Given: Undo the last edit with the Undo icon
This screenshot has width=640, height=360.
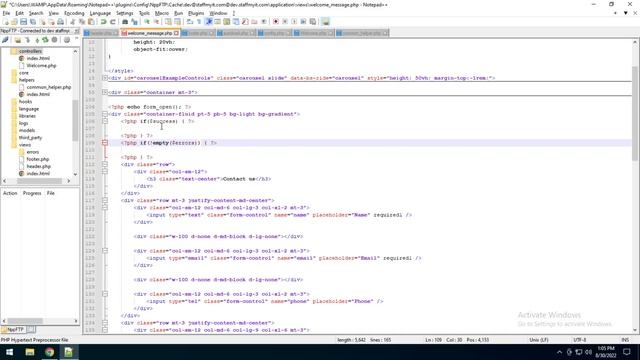Looking at the screenshot, I should point(104,22).
